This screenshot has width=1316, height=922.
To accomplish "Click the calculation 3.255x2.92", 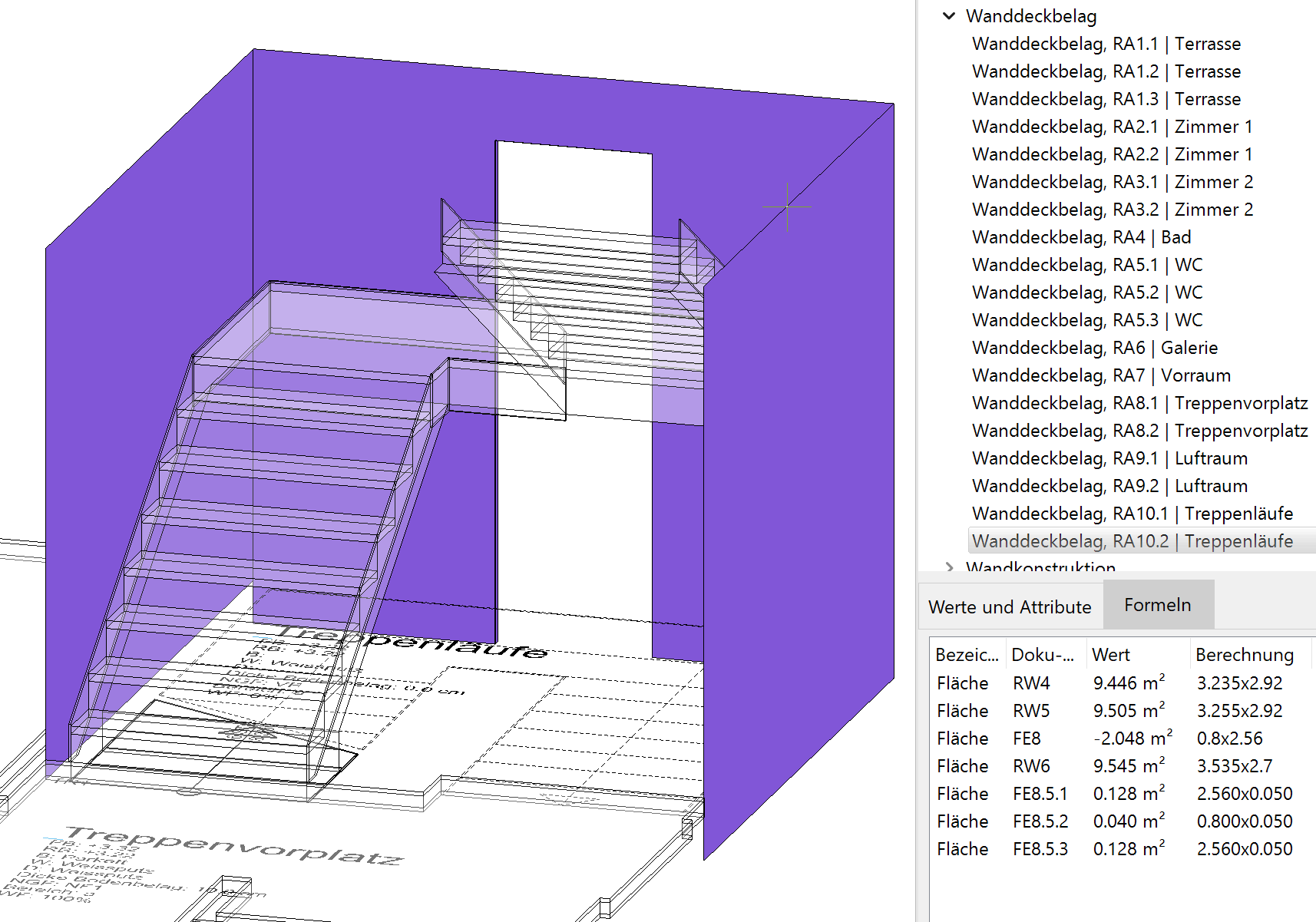I will [x=1240, y=711].
